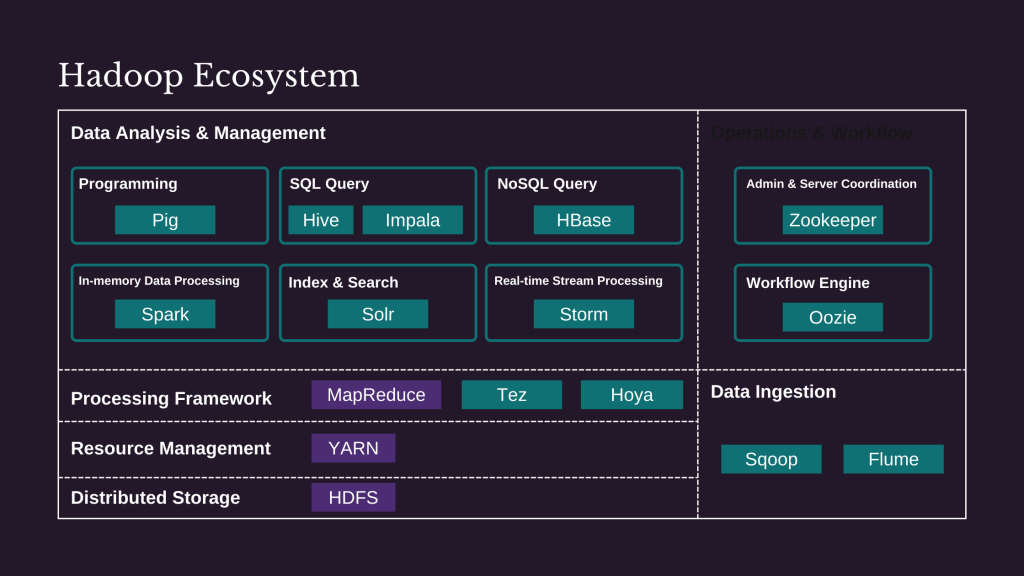The width and height of the screenshot is (1024, 576).
Task: Select the Hoya box
Action: 631,395
